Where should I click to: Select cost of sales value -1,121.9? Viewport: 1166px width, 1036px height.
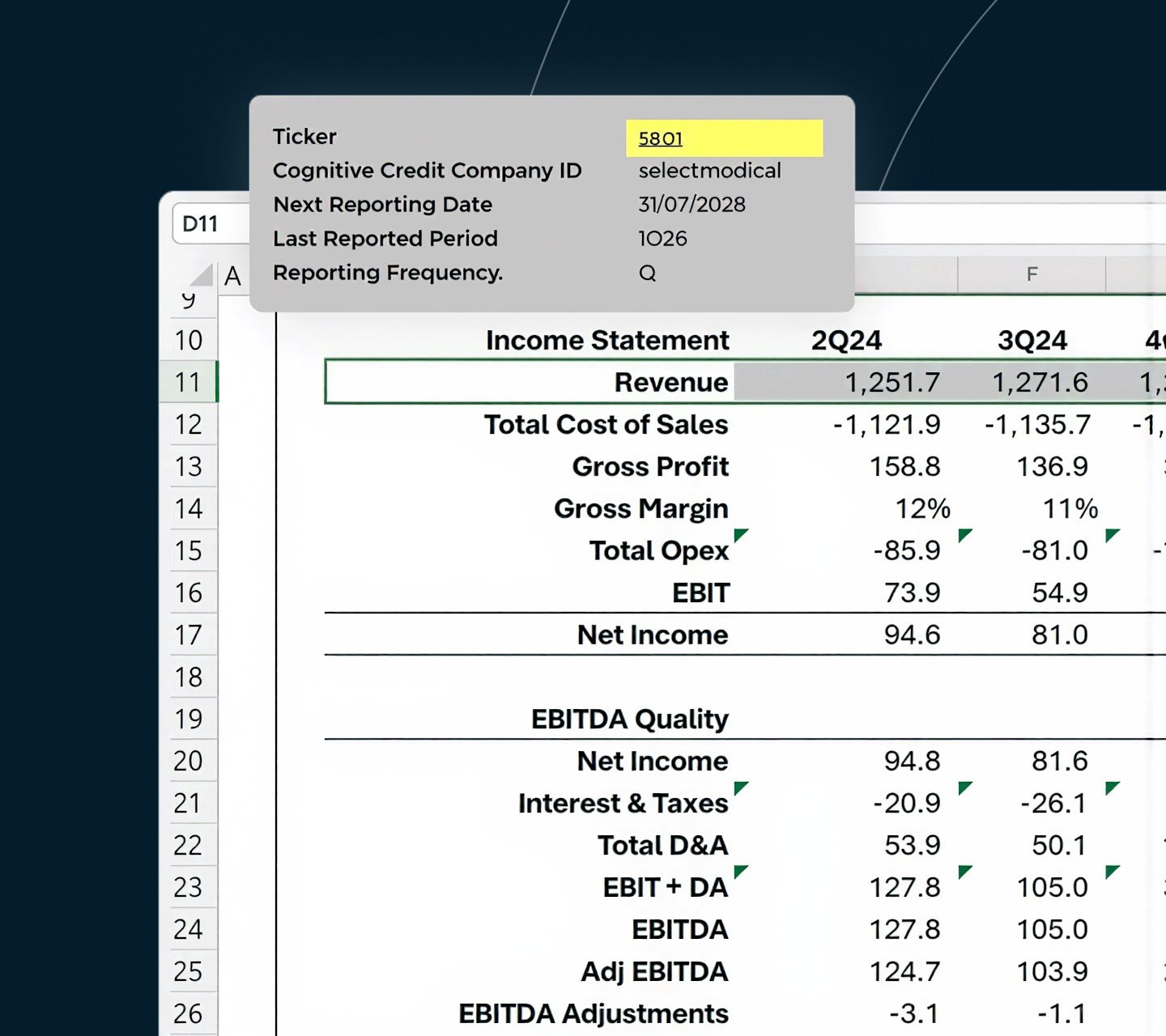[x=887, y=424]
